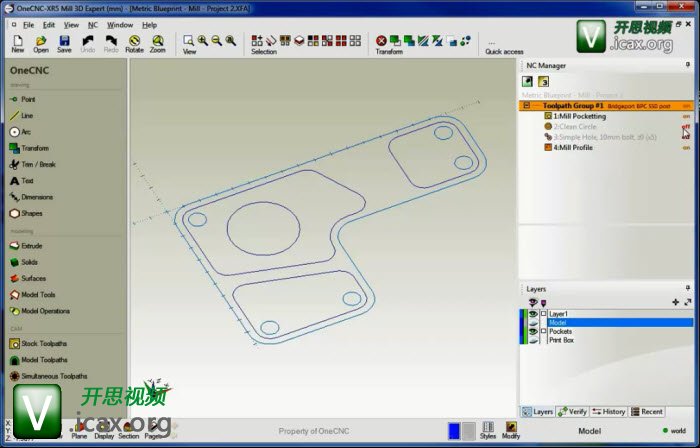Image resolution: width=700 pixels, height=448 pixels.
Task: Switch to the Recent tab
Action: coord(646,411)
